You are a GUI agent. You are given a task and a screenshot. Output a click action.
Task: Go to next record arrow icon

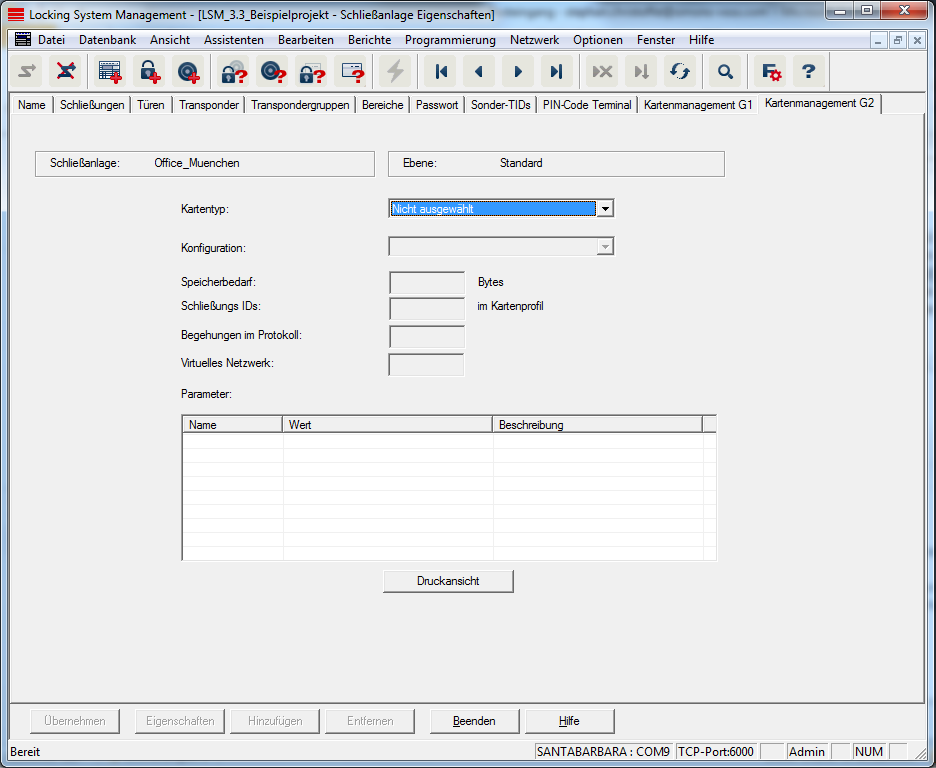click(x=518, y=71)
